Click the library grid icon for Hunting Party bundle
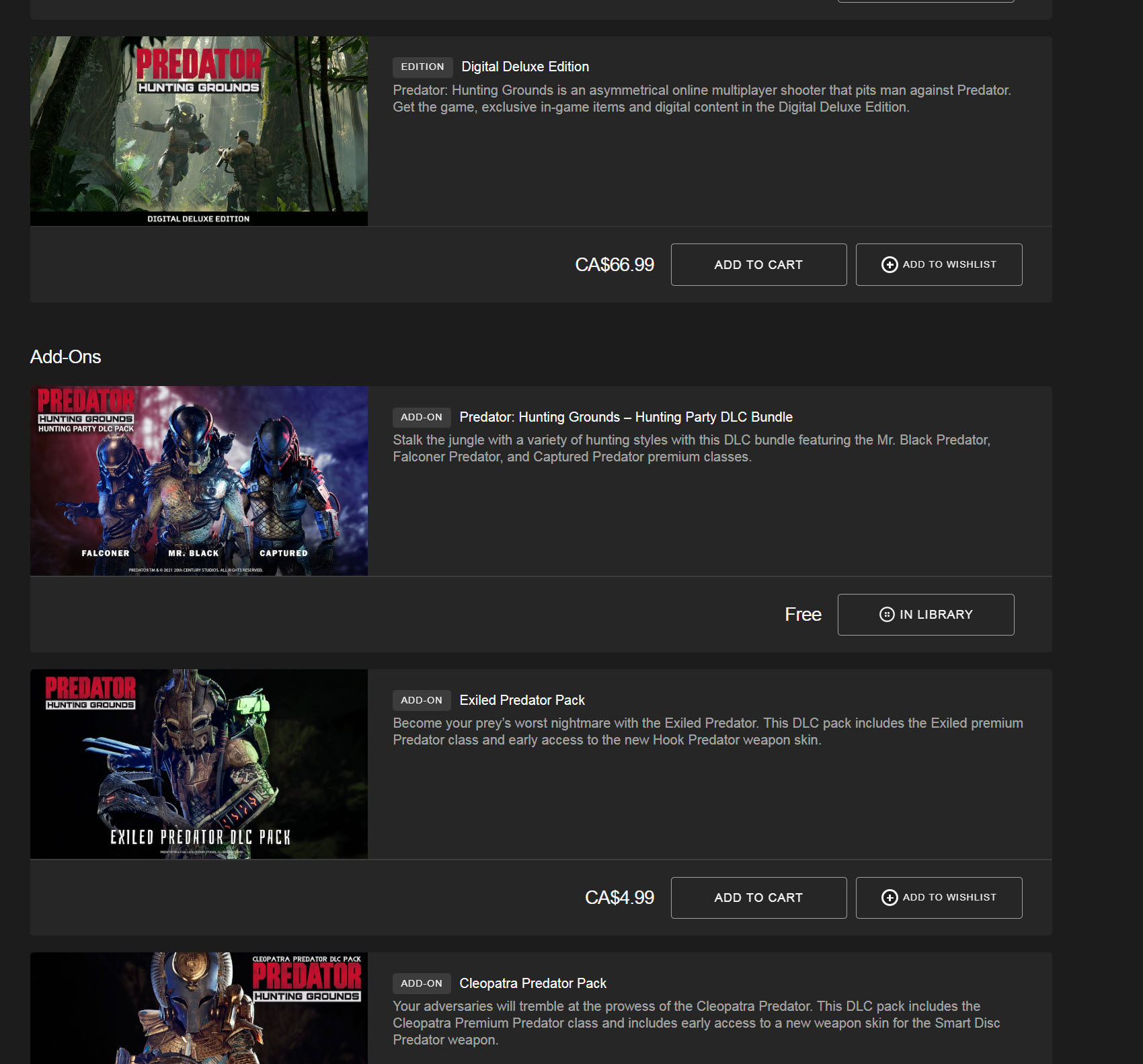 coord(887,615)
